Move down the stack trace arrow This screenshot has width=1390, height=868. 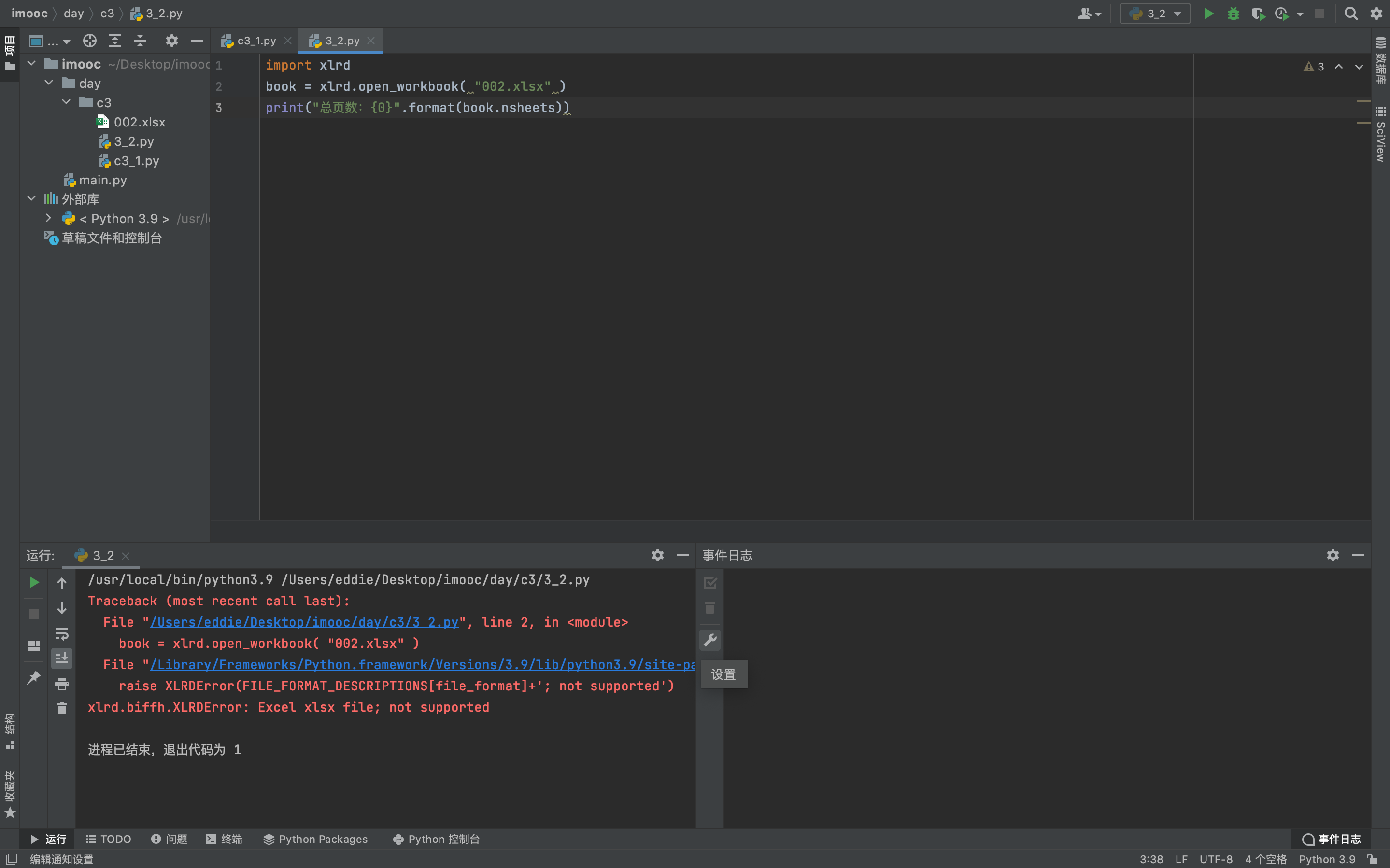[x=61, y=608]
